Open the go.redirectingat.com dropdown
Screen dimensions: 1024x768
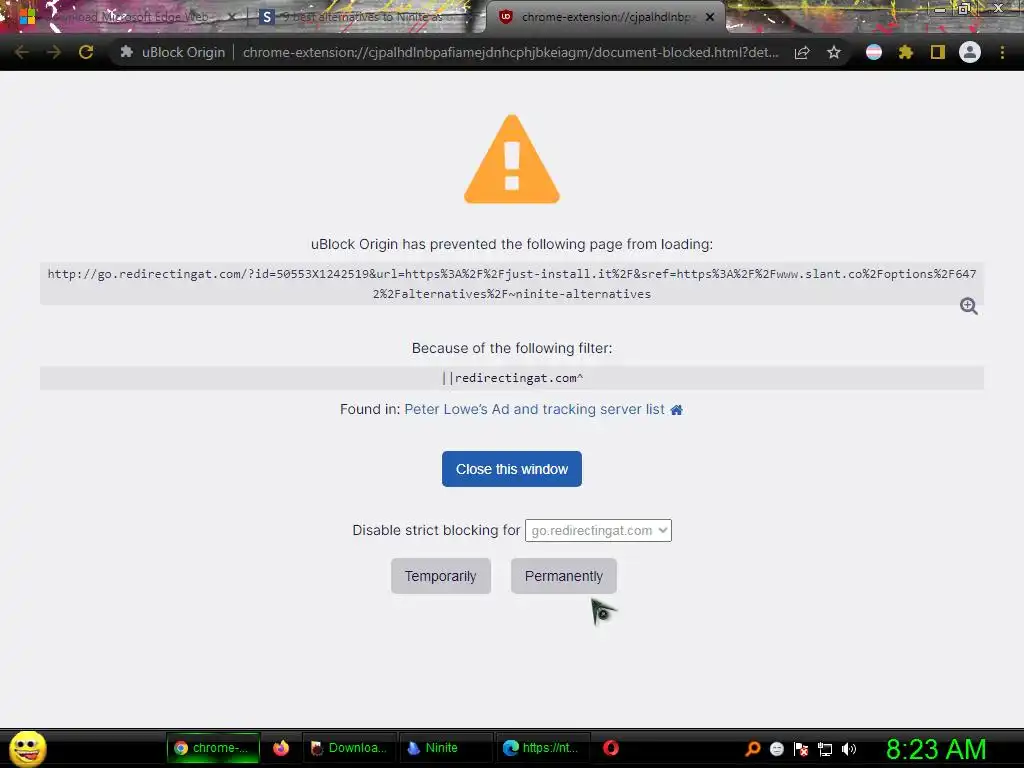click(x=598, y=530)
